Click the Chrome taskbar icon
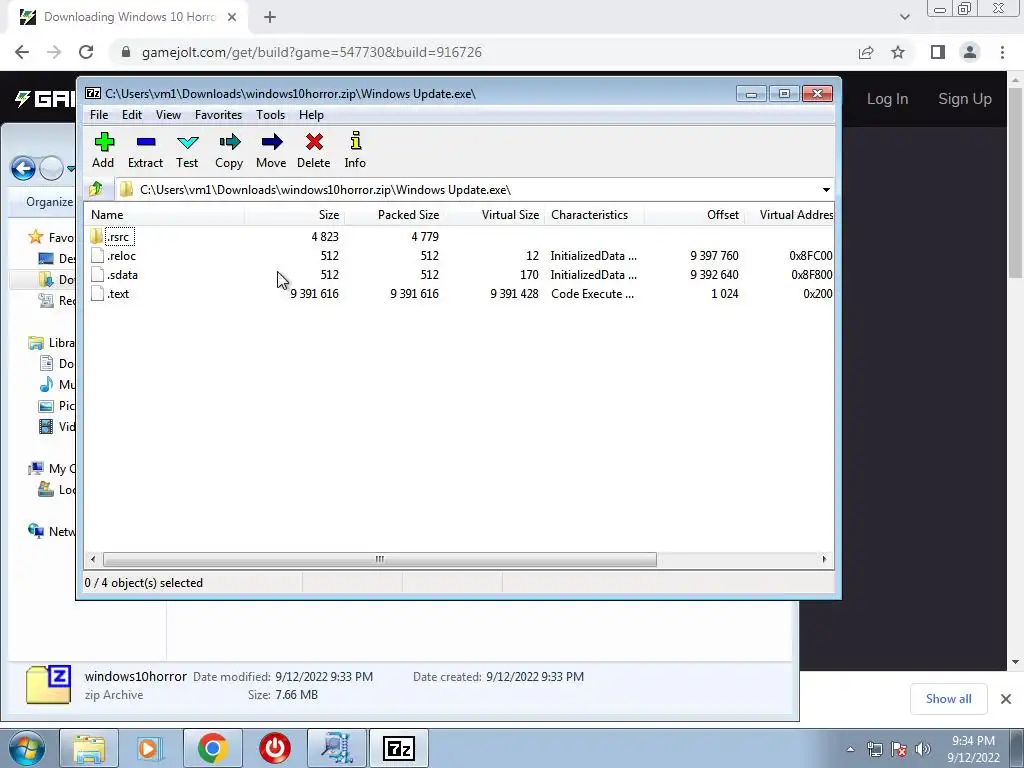 pyautogui.click(x=213, y=748)
